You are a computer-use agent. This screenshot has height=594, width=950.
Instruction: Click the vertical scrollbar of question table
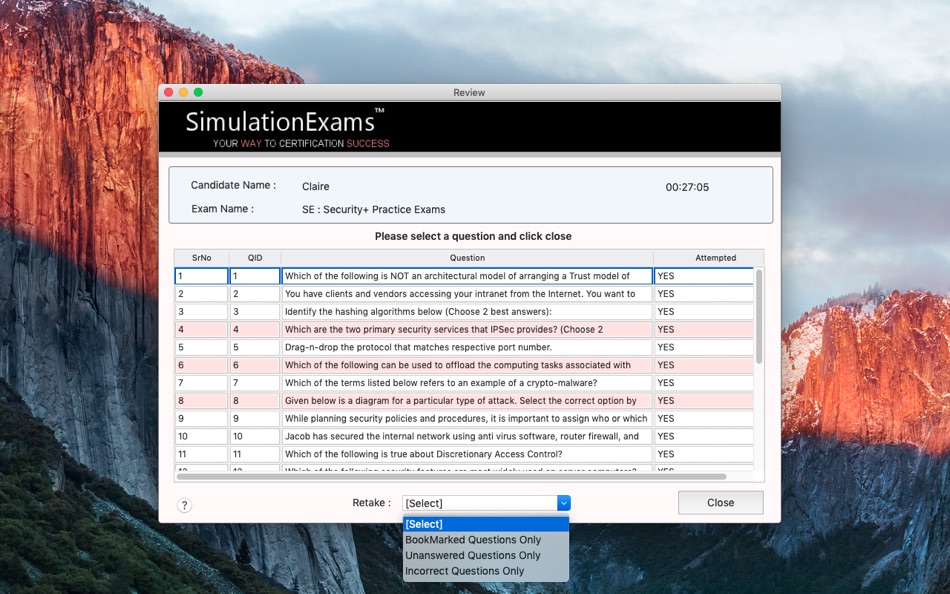pyautogui.click(x=759, y=317)
